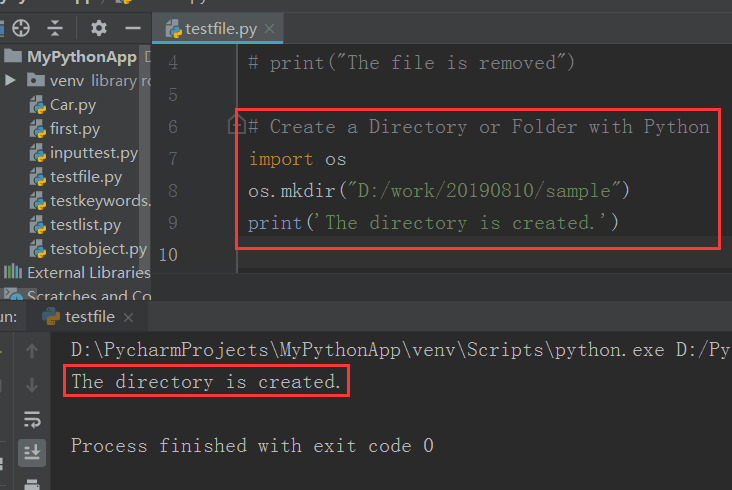Close the testfile run tab
732x490 pixels.
tap(128, 318)
